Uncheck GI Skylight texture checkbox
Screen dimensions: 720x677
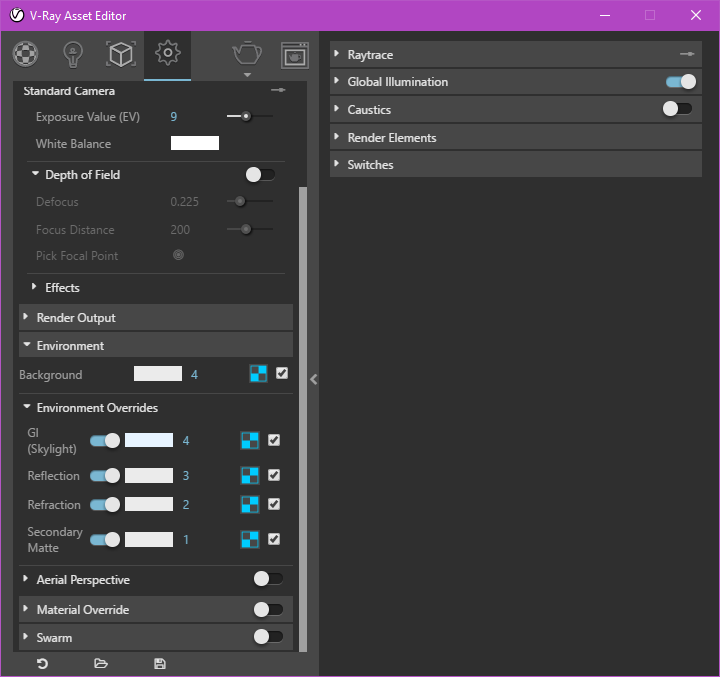(x=274, y=440)
